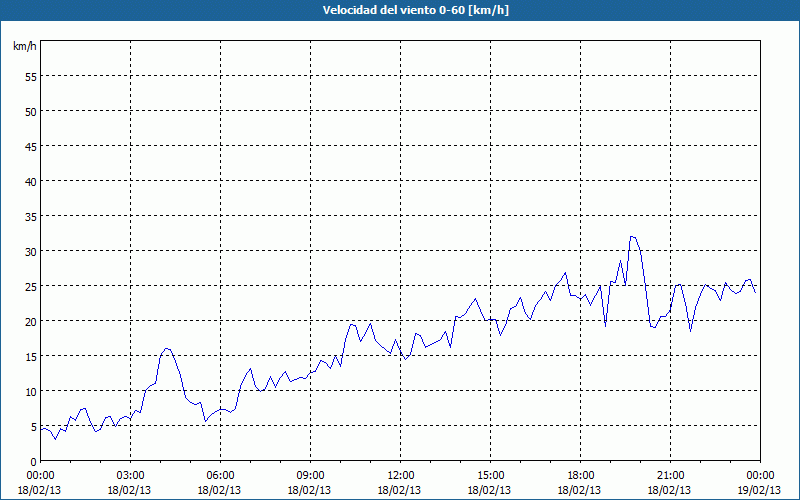This screenshot has width=800, height=500.
Task: Select the 0 y-axis label
Action: point(34,462)
